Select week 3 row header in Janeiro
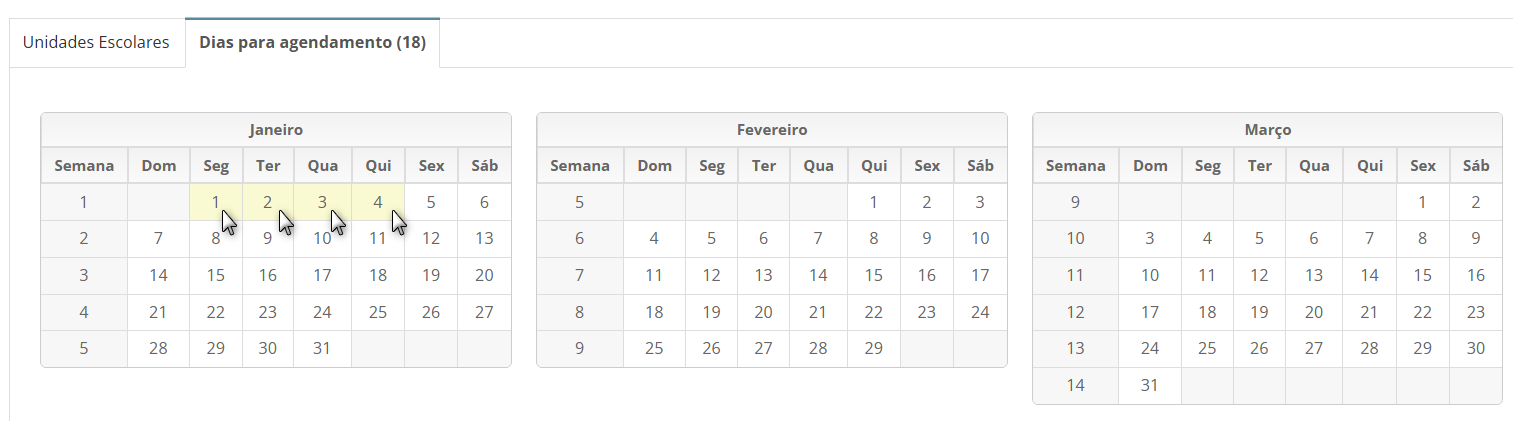This screenshot has height=421, width=1513. tap(84, 276)
